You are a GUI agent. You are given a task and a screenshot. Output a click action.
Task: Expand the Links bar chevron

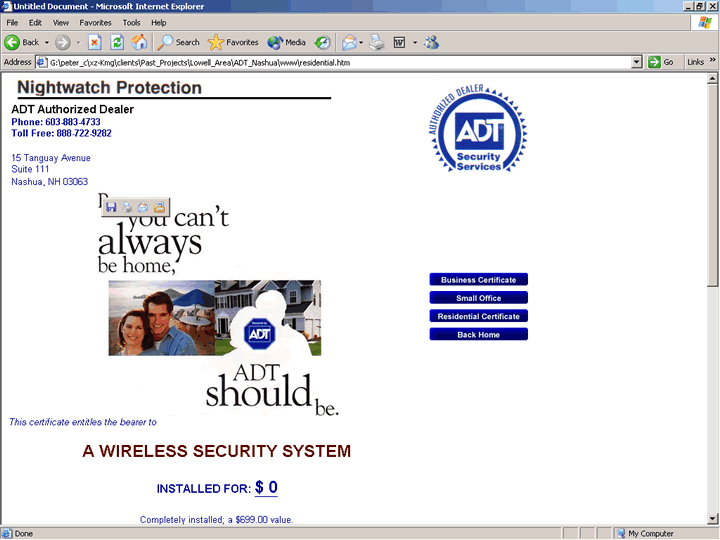(712, 60)
